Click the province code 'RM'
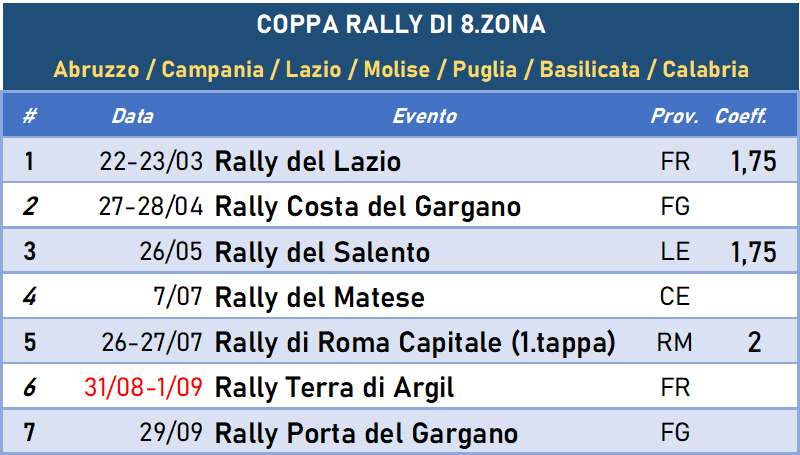Image resolution: width=800 pixels, height=455 pixels. pos(676,343)
